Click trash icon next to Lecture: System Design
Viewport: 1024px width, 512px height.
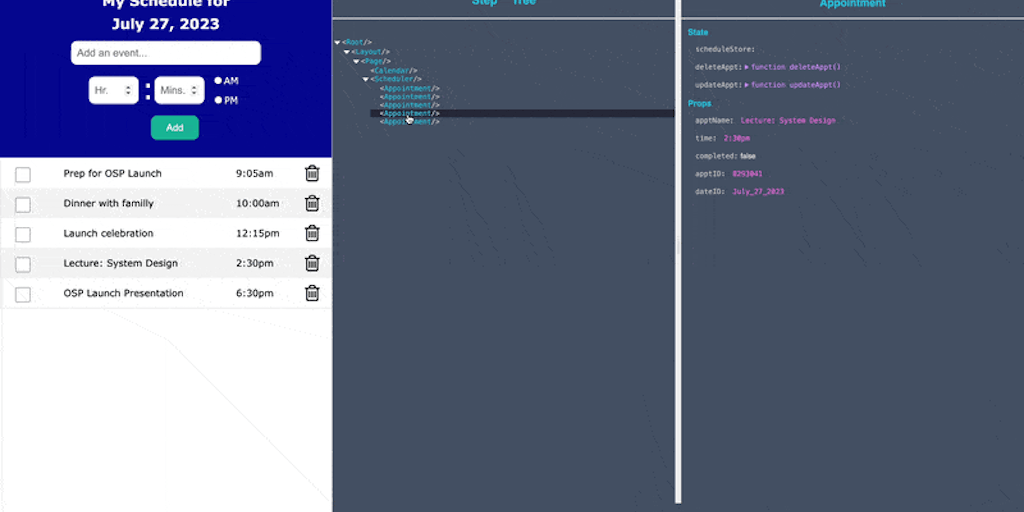[312, 263]
